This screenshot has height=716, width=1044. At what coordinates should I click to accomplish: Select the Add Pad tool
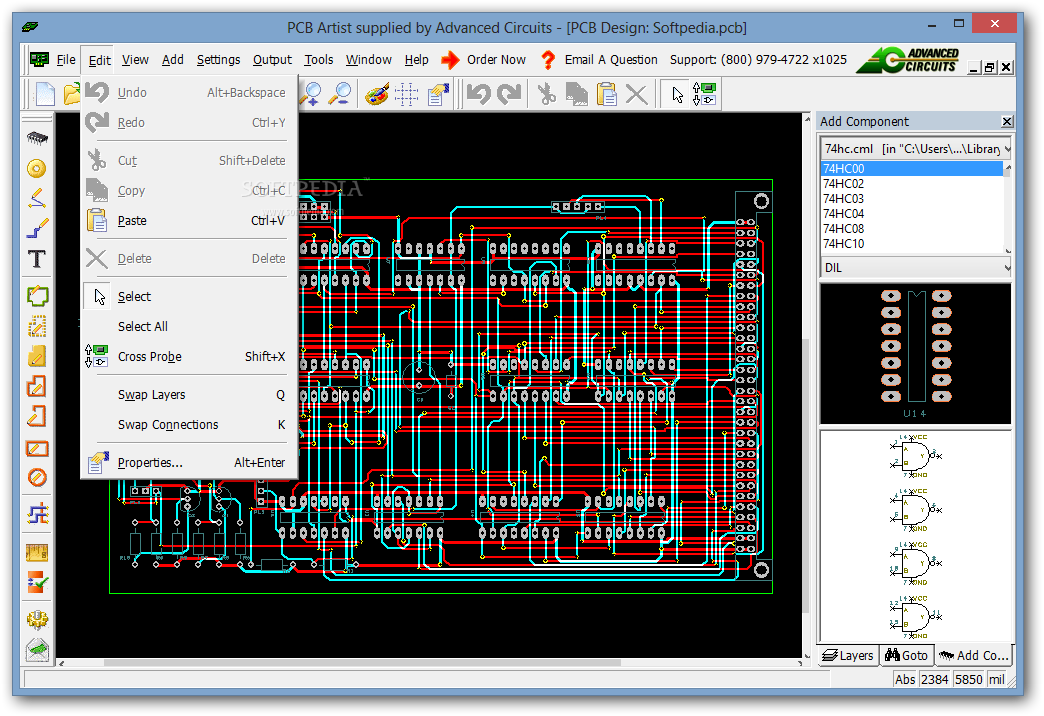click(37, 168)
